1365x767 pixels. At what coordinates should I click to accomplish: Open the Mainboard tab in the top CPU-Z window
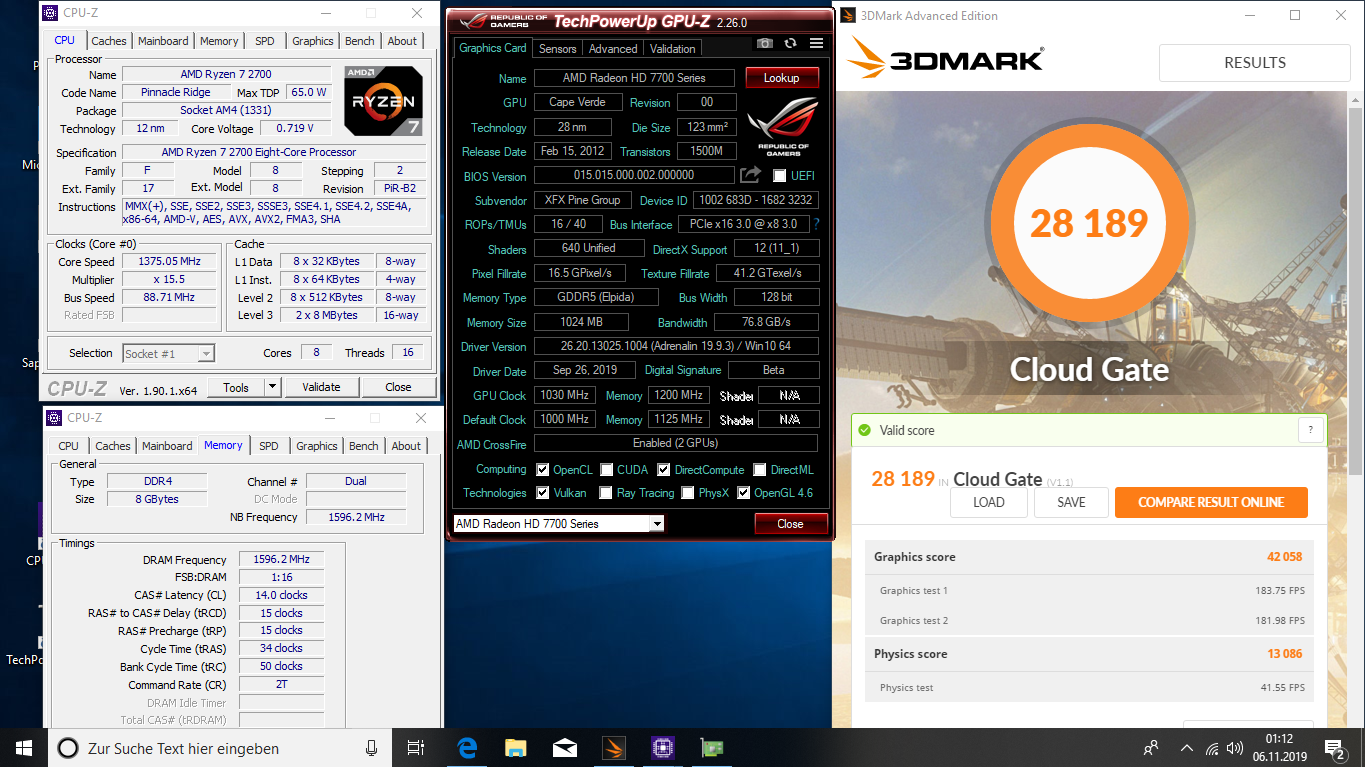pyautogui.click(x=163, y=41)
